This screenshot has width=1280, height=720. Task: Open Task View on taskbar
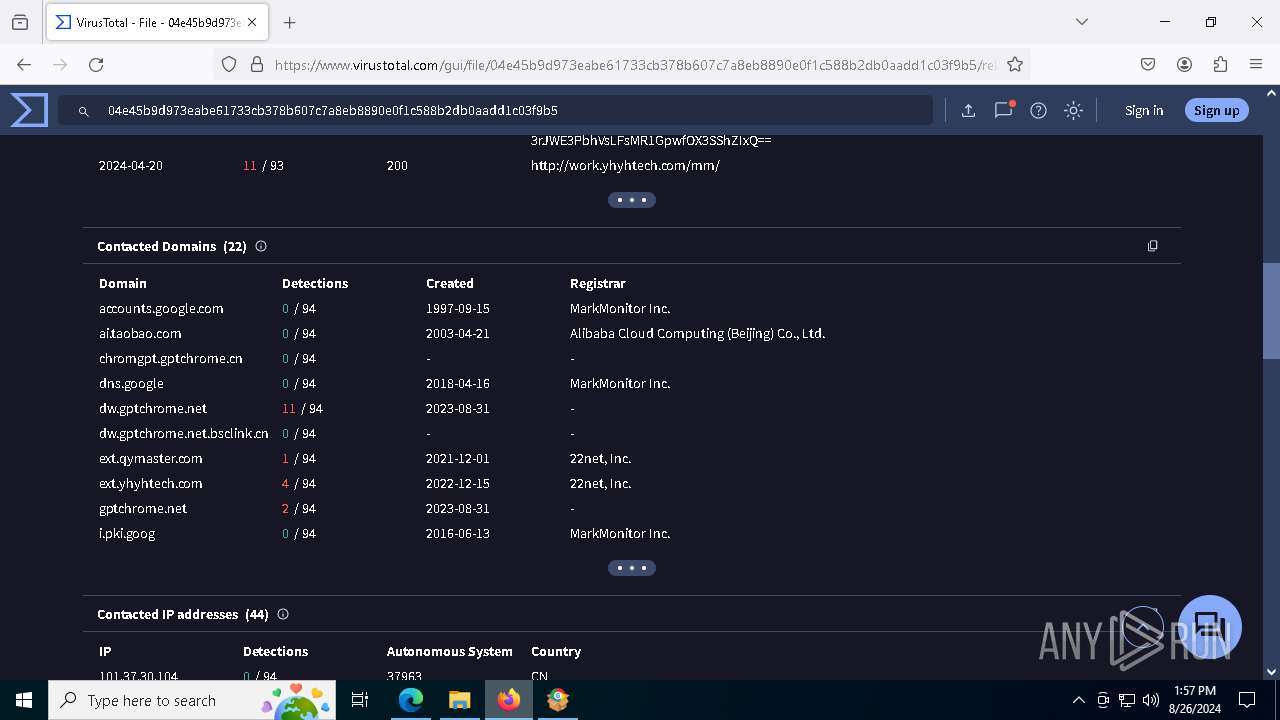click(x=360, y=700)
